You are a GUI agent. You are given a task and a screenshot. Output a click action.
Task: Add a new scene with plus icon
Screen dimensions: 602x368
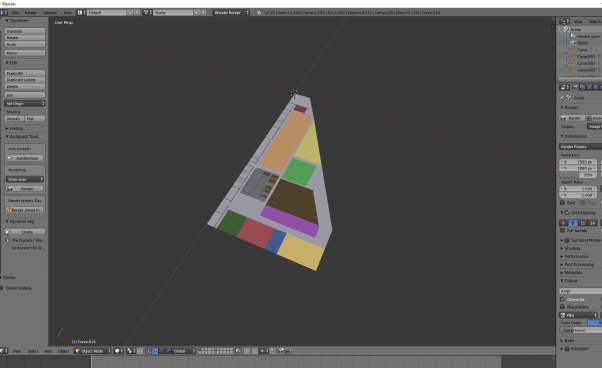point(197,12)
